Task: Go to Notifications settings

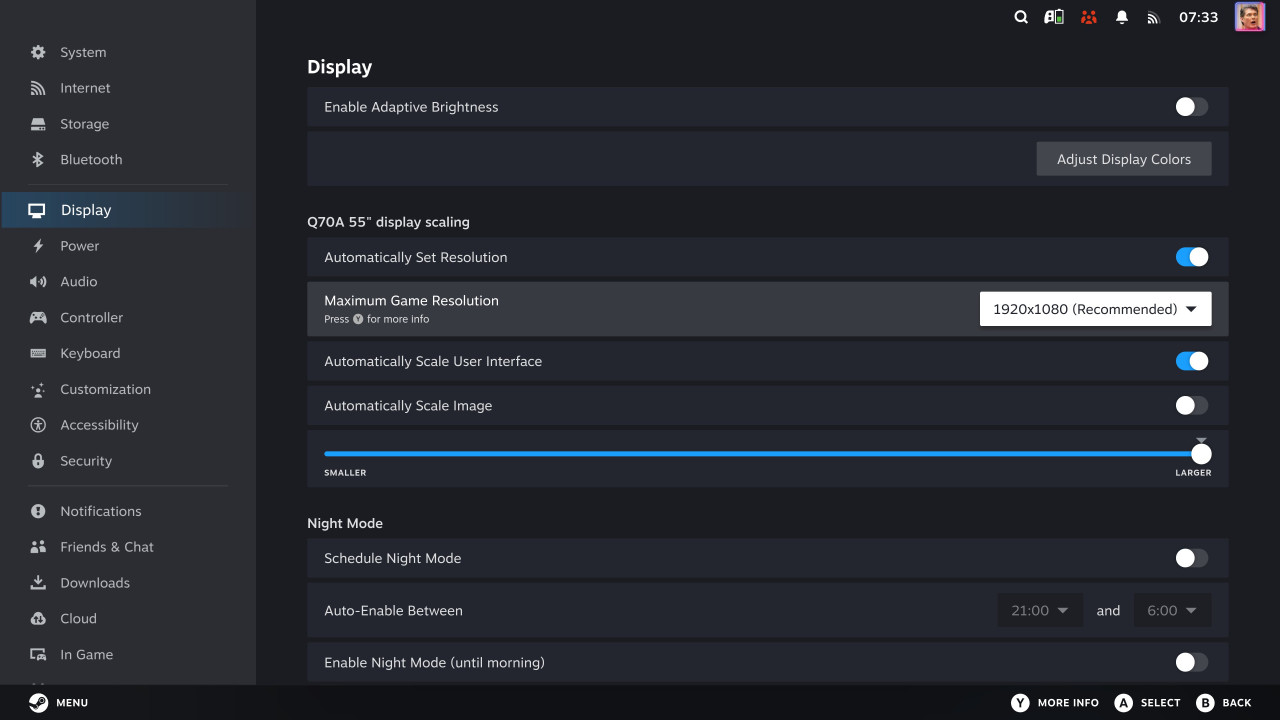Action: coord(128,511)
